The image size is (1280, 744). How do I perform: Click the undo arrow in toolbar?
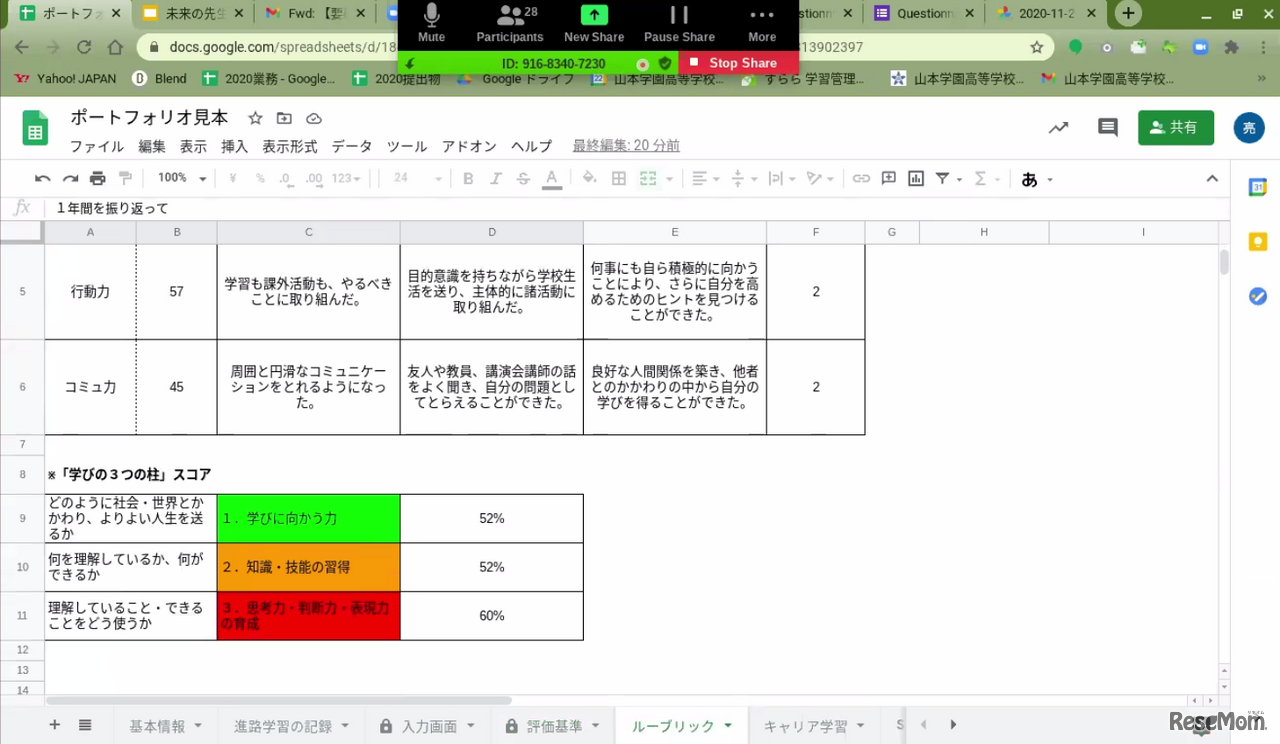click(x=42, y=179)
